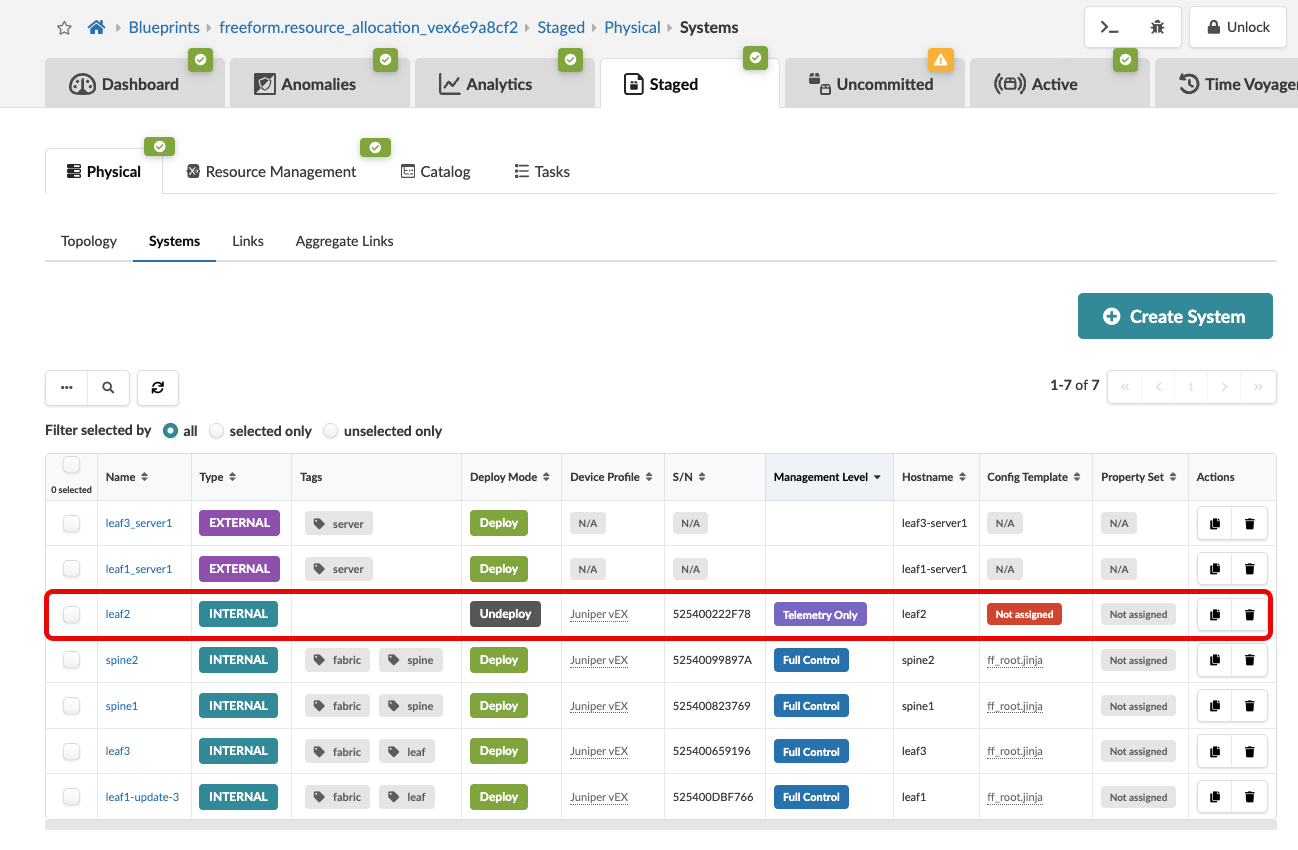The height and width of the screenshot is (850, 1298).
Task: Delete the leaf1_server1 system
Action: [1249, 569]
